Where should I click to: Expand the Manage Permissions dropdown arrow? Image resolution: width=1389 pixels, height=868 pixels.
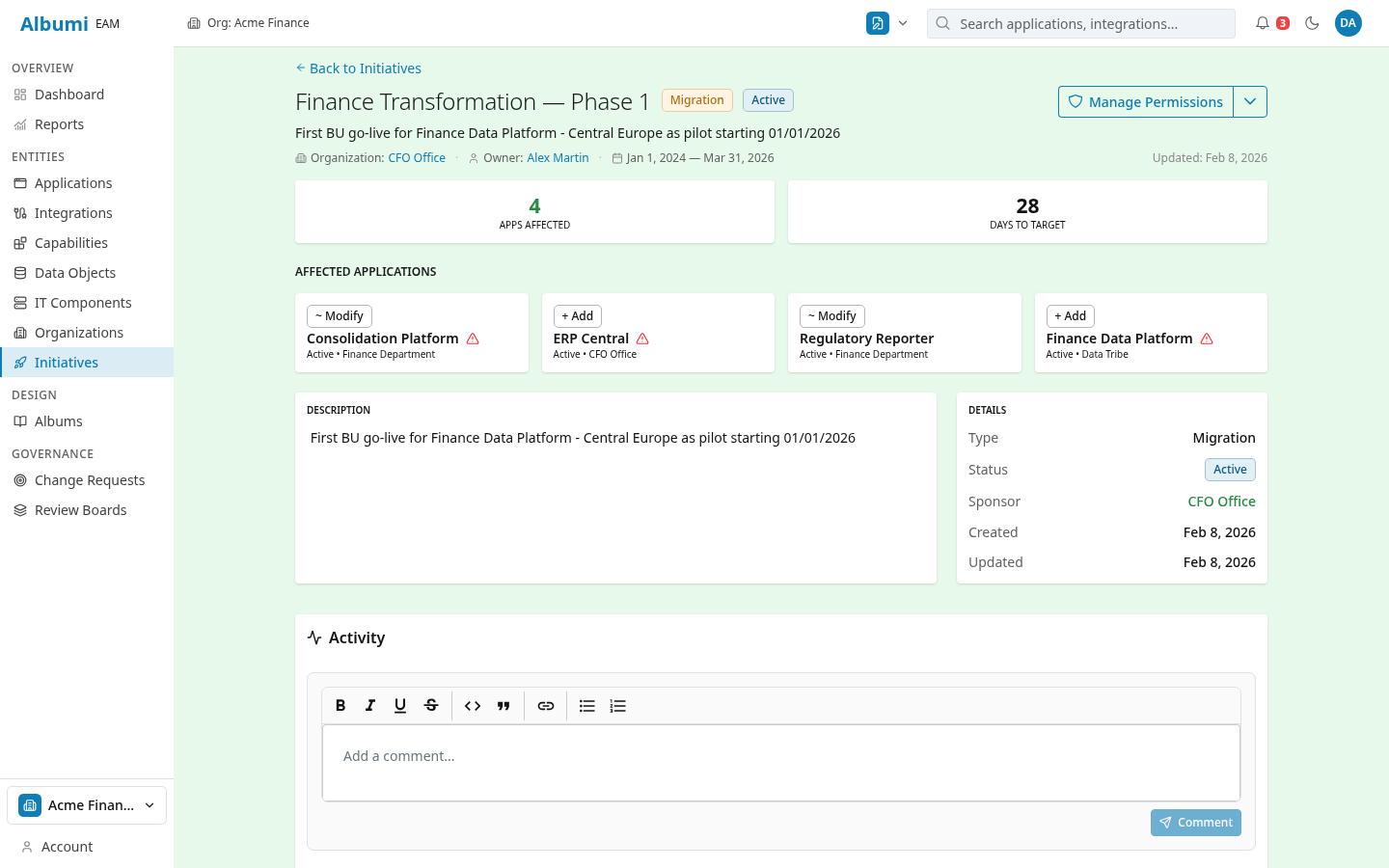tap(1250, 102)
